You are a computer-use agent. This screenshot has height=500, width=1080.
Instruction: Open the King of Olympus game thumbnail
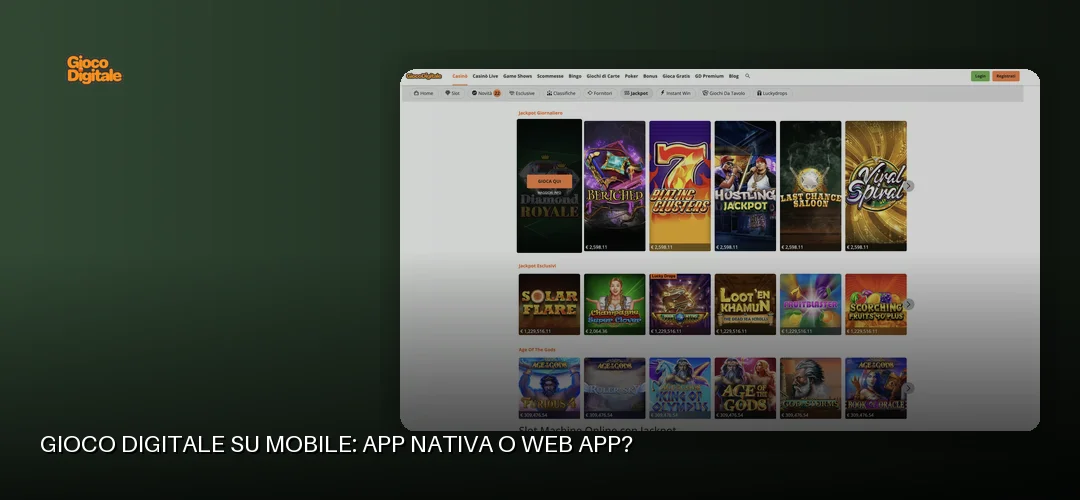click(680, 388)
